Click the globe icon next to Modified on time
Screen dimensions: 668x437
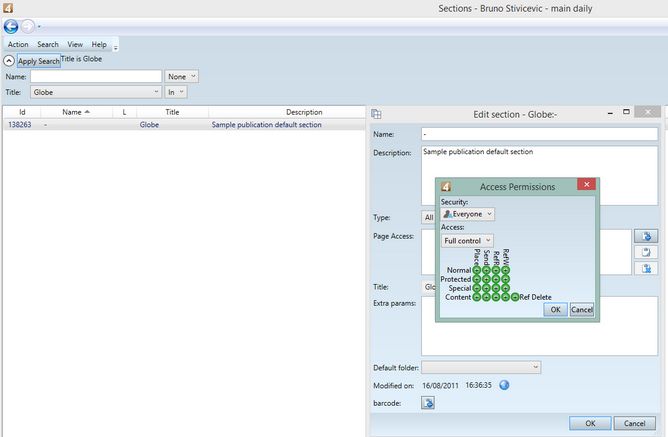[x=504, y=385]
